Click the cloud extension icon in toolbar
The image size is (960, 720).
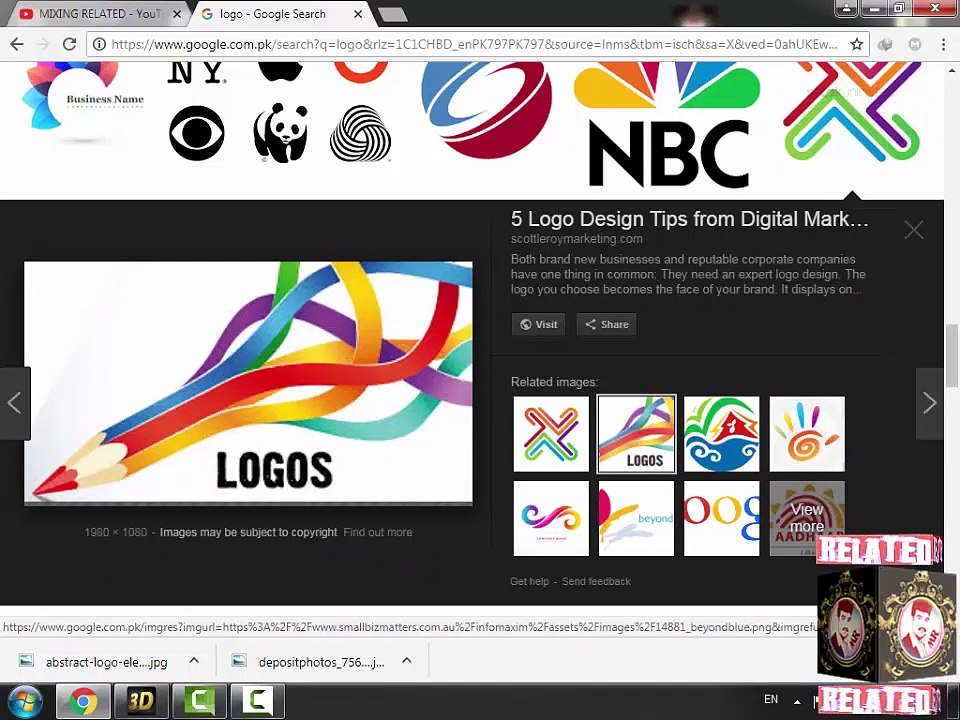pyautogui.click(x=885, y=44)
